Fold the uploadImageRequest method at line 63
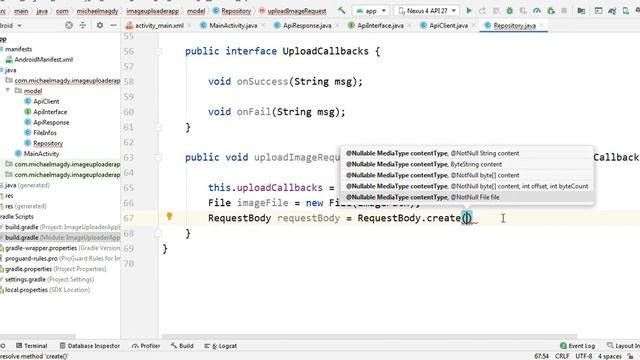Viewport: 640px width, 360px height. tap(158, 158)
